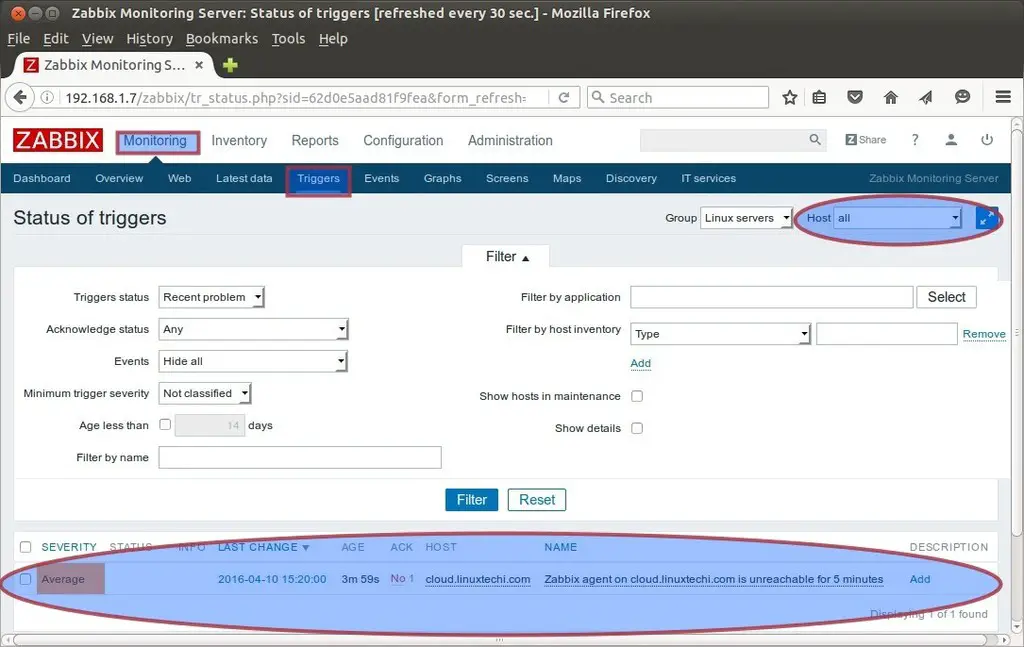Go to the Dashboard submenu
The width and height of the screenshot is (1024, 647).
(x=42, y=178)
